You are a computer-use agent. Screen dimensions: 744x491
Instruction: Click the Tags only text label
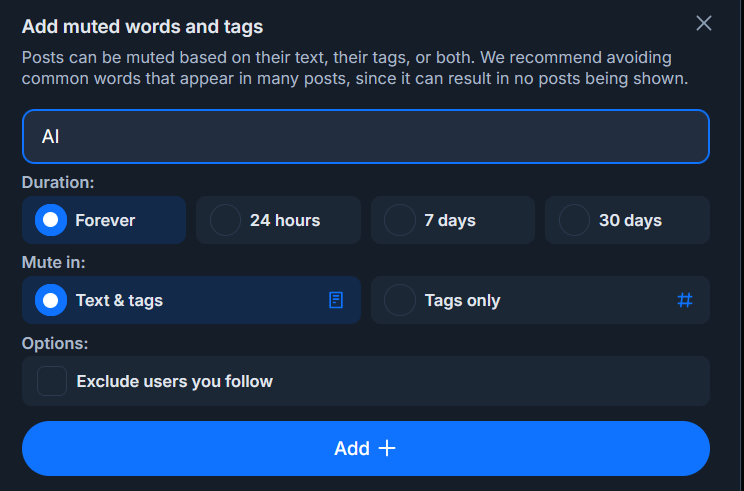click(462, 300)
